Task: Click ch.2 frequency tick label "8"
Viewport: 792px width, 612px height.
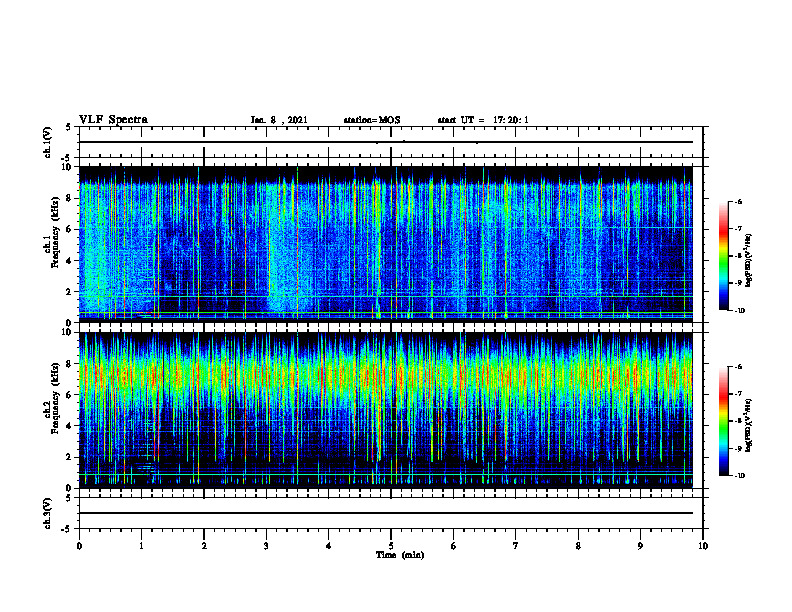Action: coord(70,364)
